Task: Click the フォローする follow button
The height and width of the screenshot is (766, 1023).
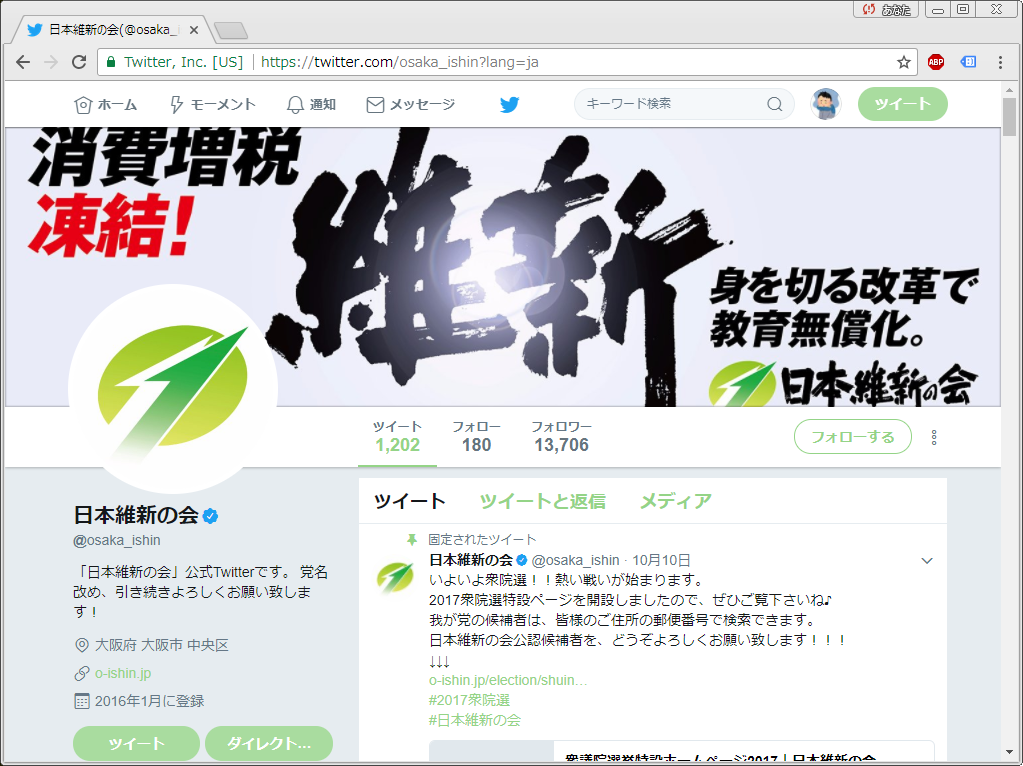Action: coord(853,437)
